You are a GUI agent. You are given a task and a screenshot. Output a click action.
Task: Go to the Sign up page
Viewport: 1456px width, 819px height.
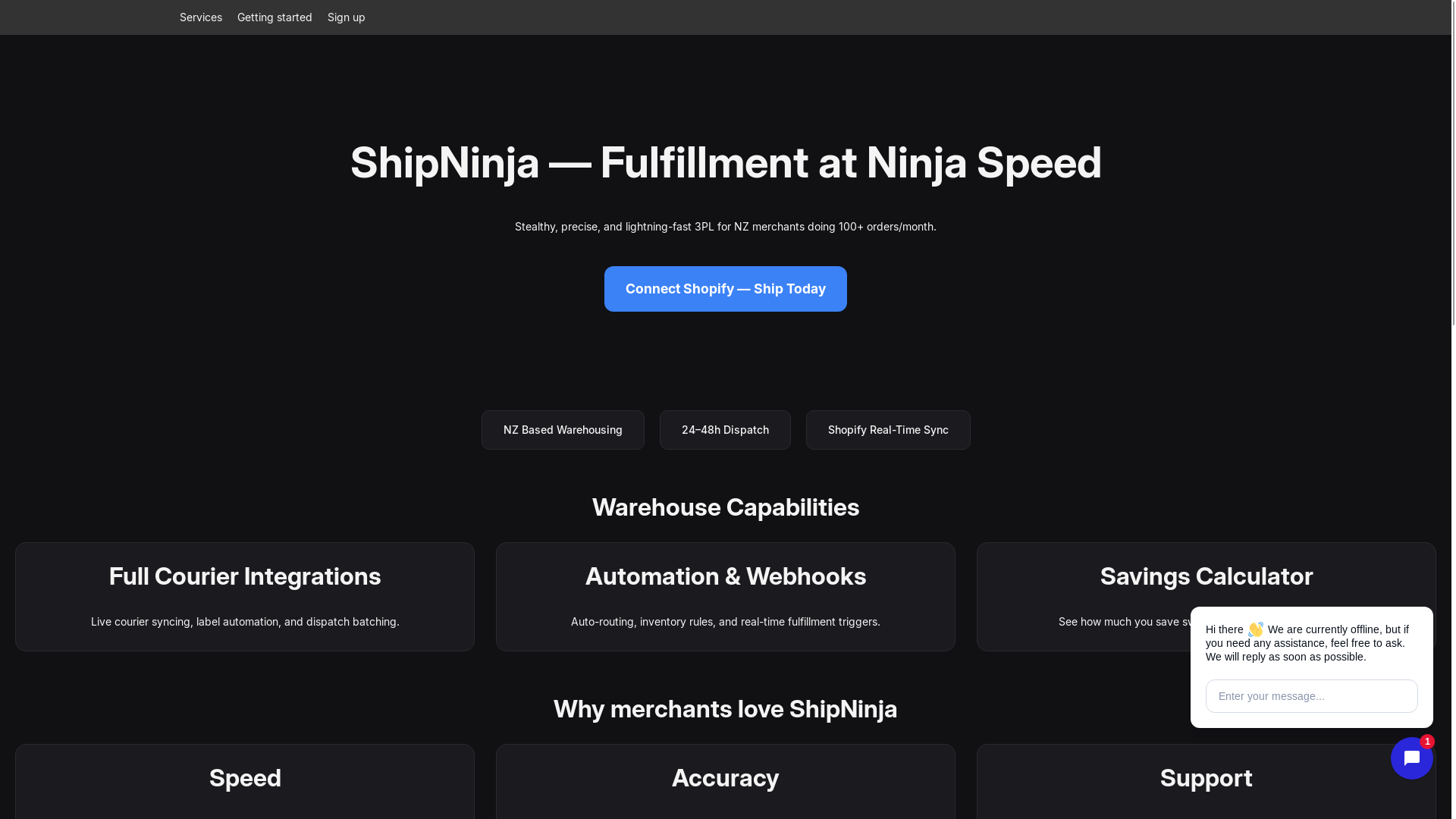(x=346, y=17)
